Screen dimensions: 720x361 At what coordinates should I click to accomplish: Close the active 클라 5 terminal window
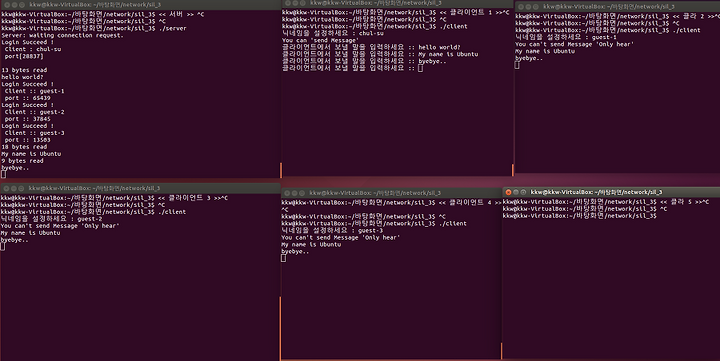[508, 192]
